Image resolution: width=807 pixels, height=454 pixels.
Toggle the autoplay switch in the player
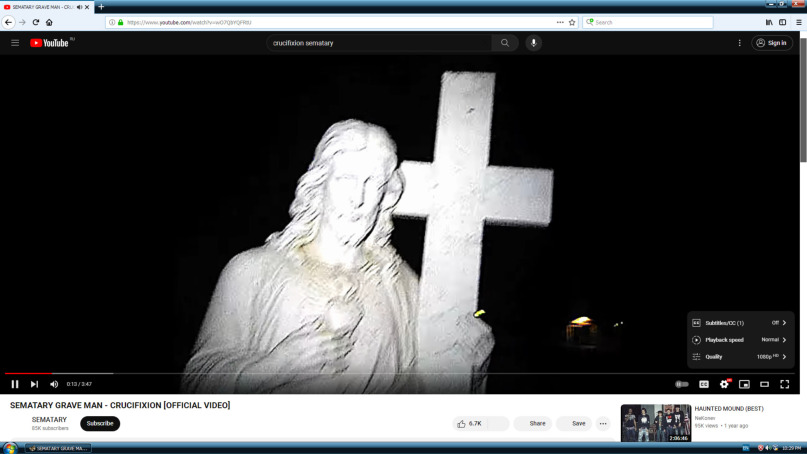[x=682, y=384]
